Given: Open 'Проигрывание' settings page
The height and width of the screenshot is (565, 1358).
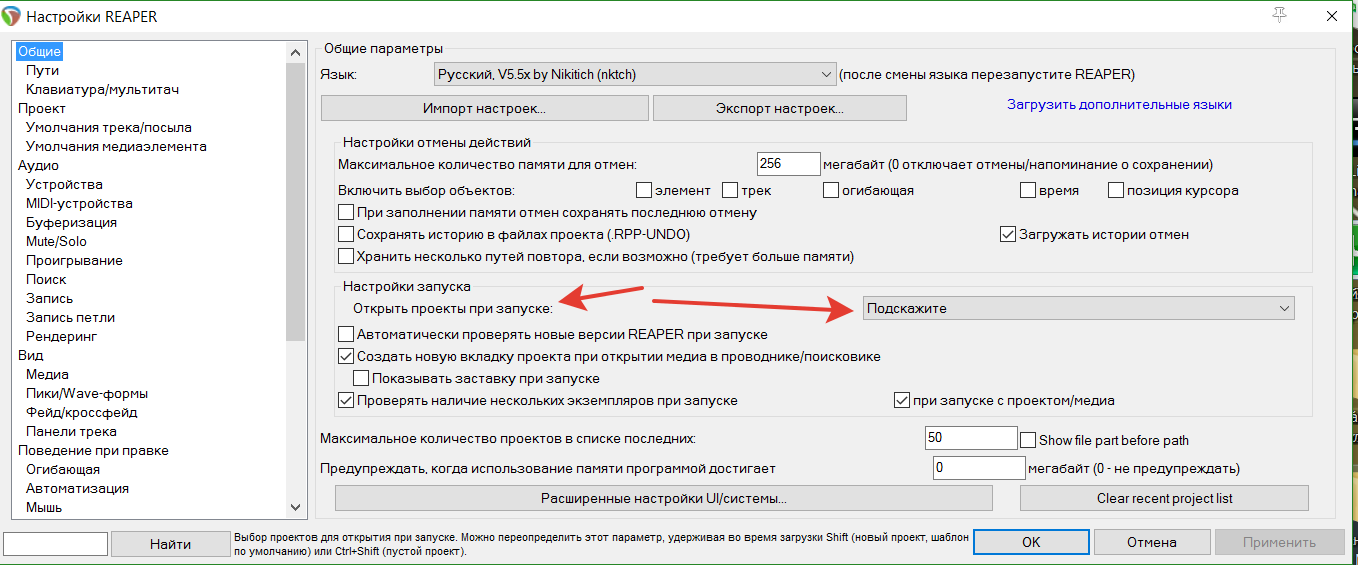Looking at the screenshot, I should point(74,260).
